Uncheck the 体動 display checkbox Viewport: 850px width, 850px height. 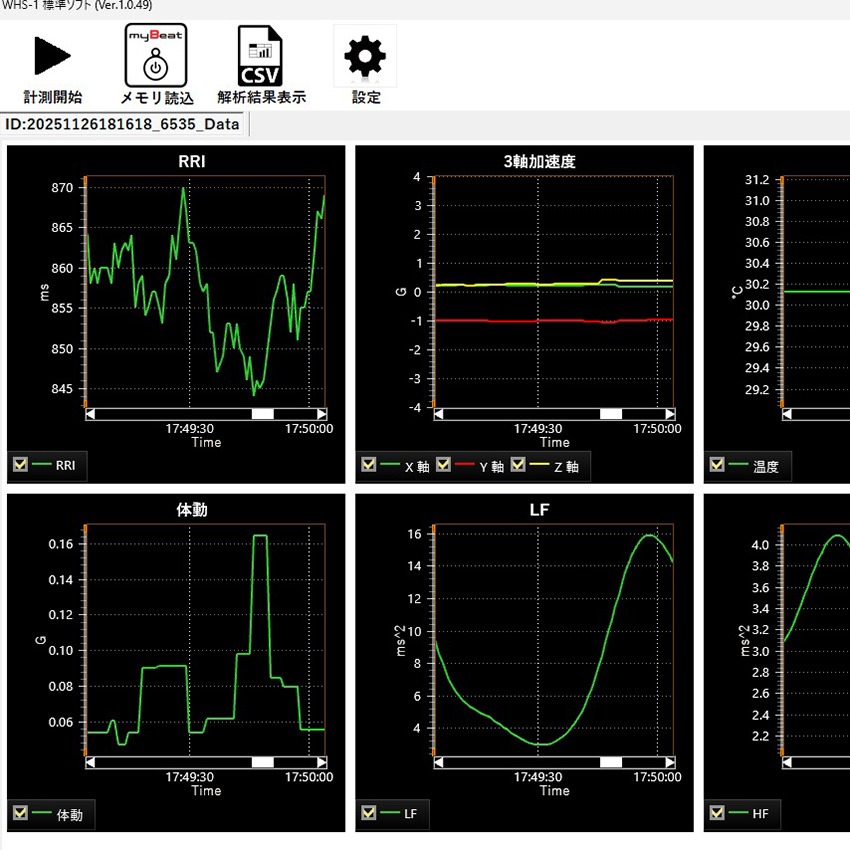(21, 814)
